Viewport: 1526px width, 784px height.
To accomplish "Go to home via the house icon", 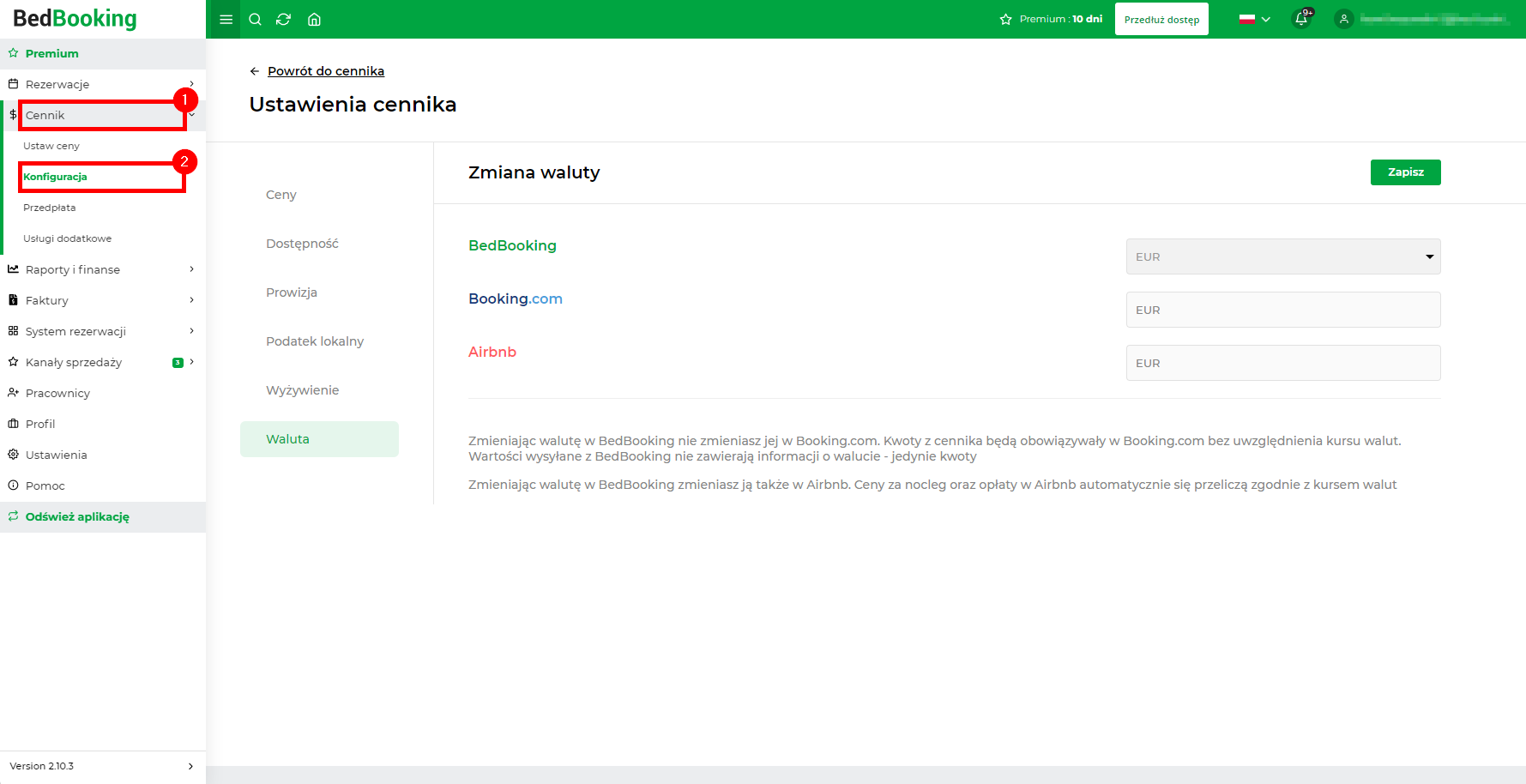I will pos(314,20).
